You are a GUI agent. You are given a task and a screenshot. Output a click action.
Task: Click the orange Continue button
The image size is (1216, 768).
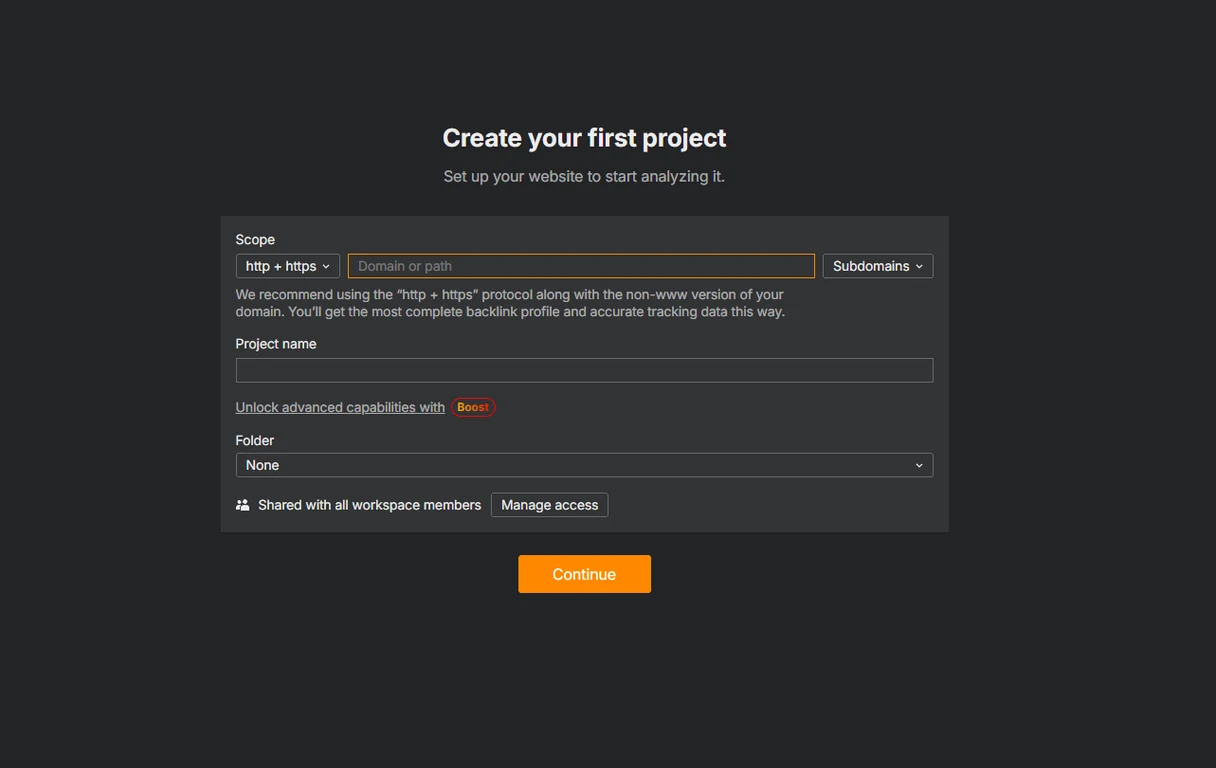coord(584,574)
